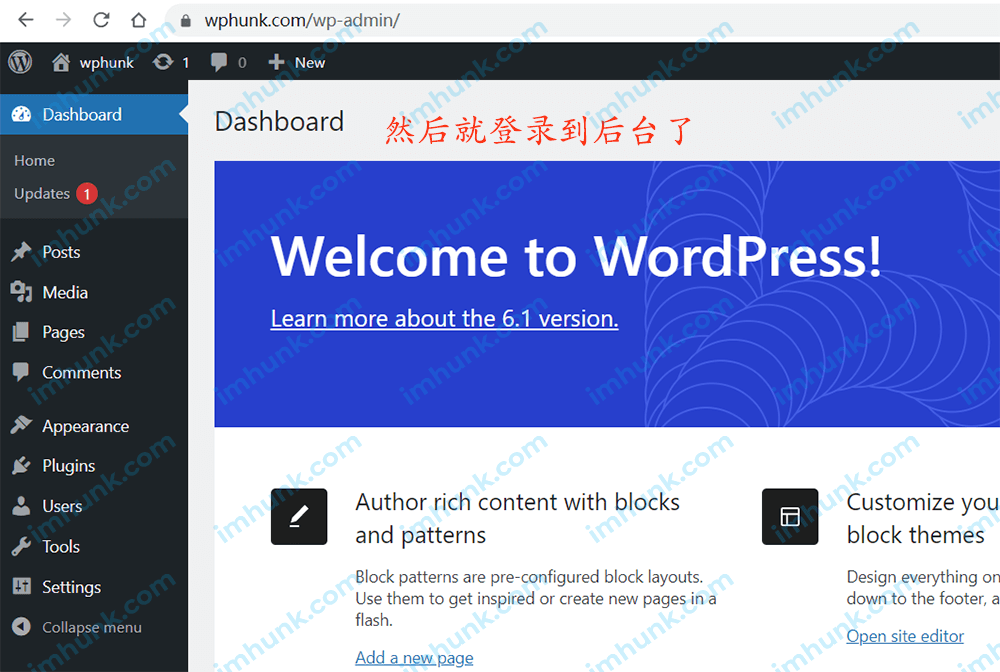Click the padlock site info icon
Image resolution: width=1000 pixels, height=672 pixels.
186,21
